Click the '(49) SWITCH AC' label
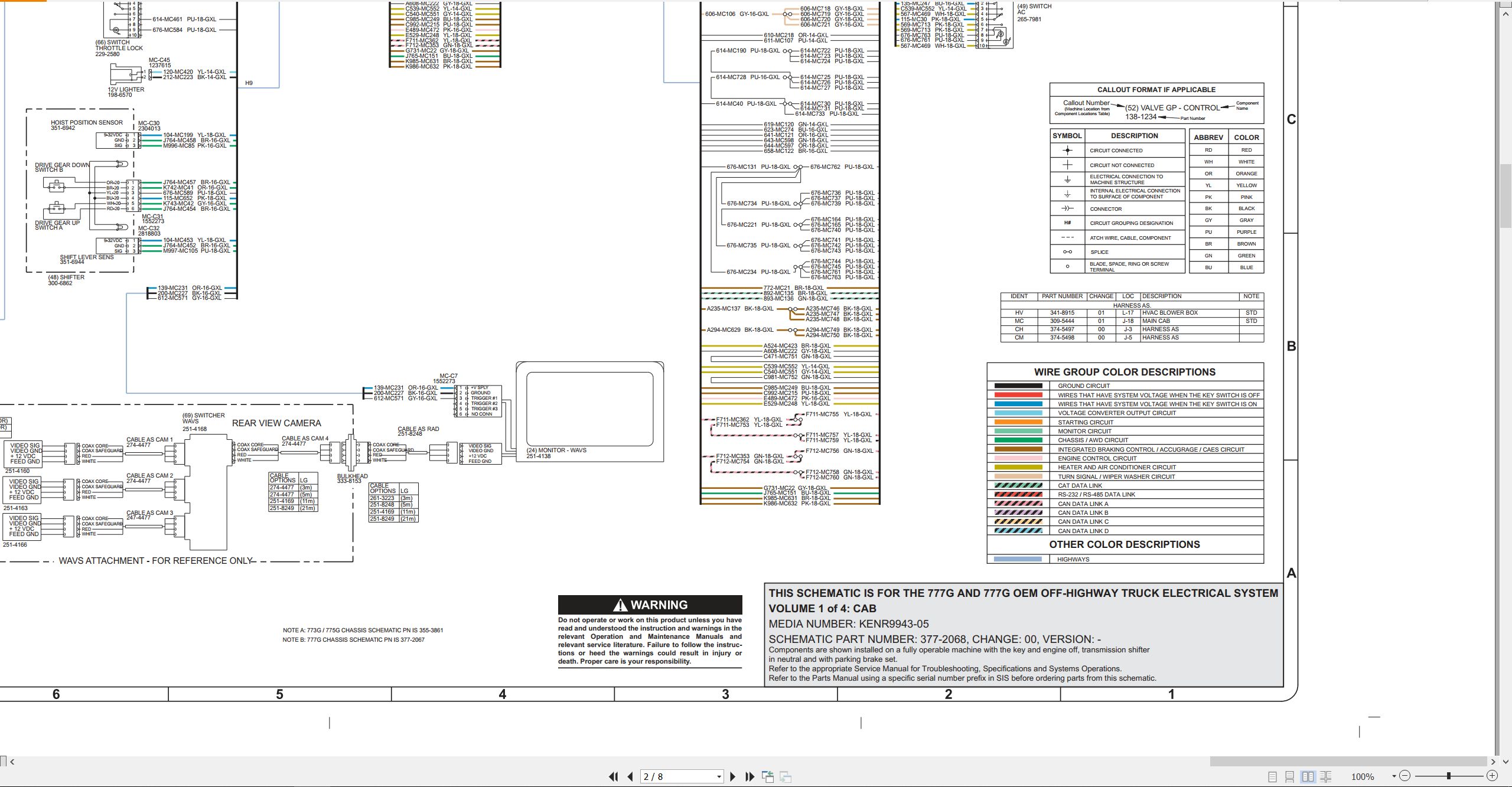The height and width of the screenshot is (787, 1512). (x=1034, y=9)
